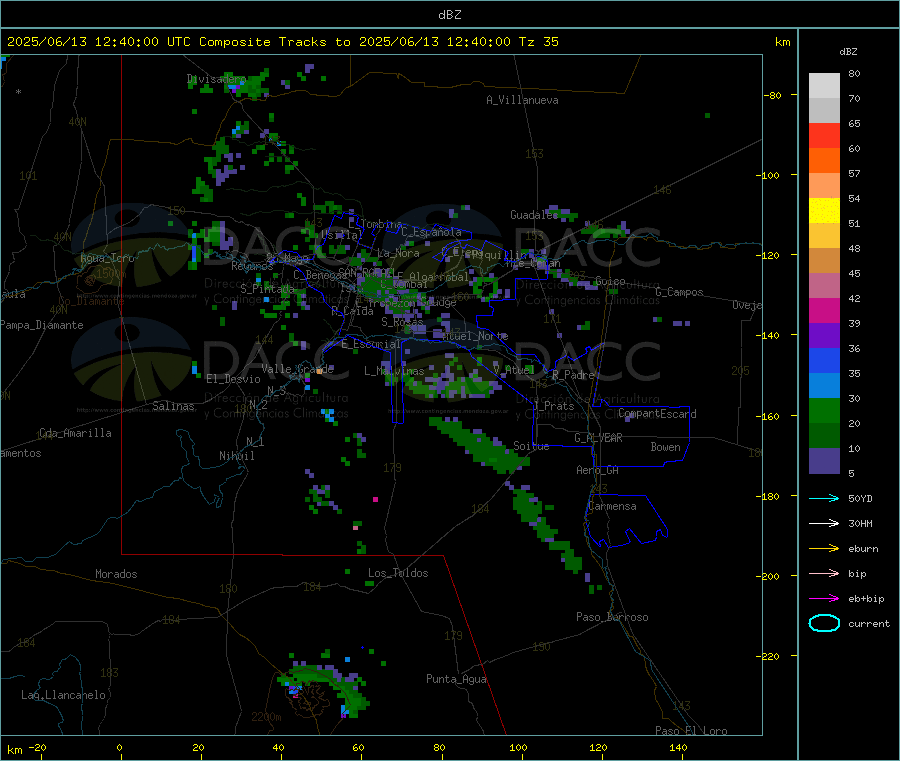Click the 'Salinas' location label
The width and height of the screenshot is (900, 761).
click(x=173, y=406)
